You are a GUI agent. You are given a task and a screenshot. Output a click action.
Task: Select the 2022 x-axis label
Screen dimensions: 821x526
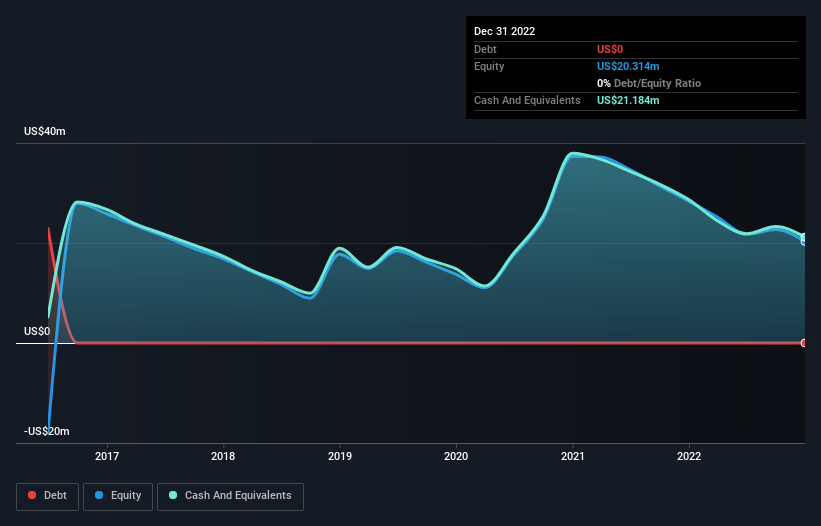tap(689, 456)
